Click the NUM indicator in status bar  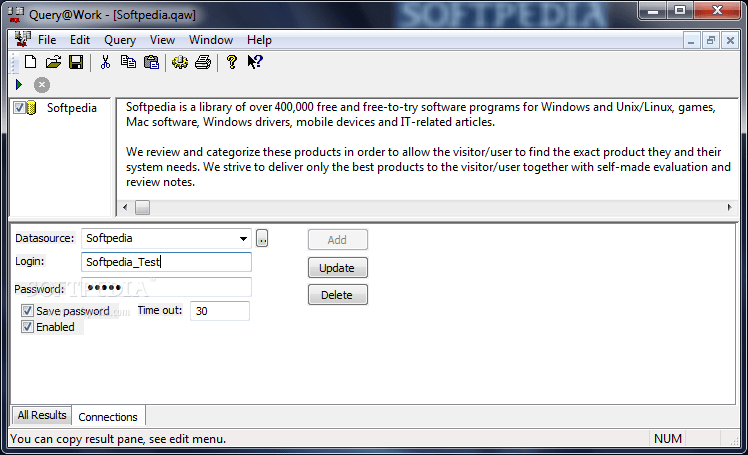coord(668,439)
